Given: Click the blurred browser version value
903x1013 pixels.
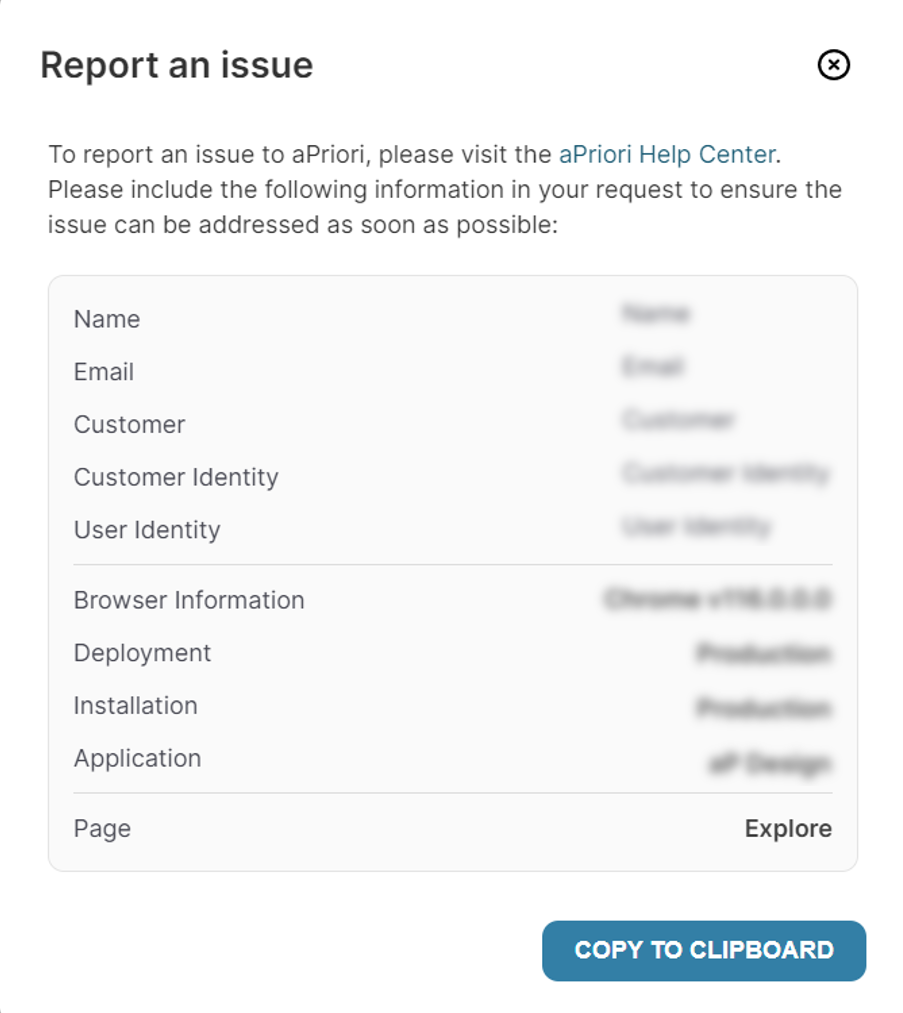Looking at the screenshot, I should [x=718, y=599].
